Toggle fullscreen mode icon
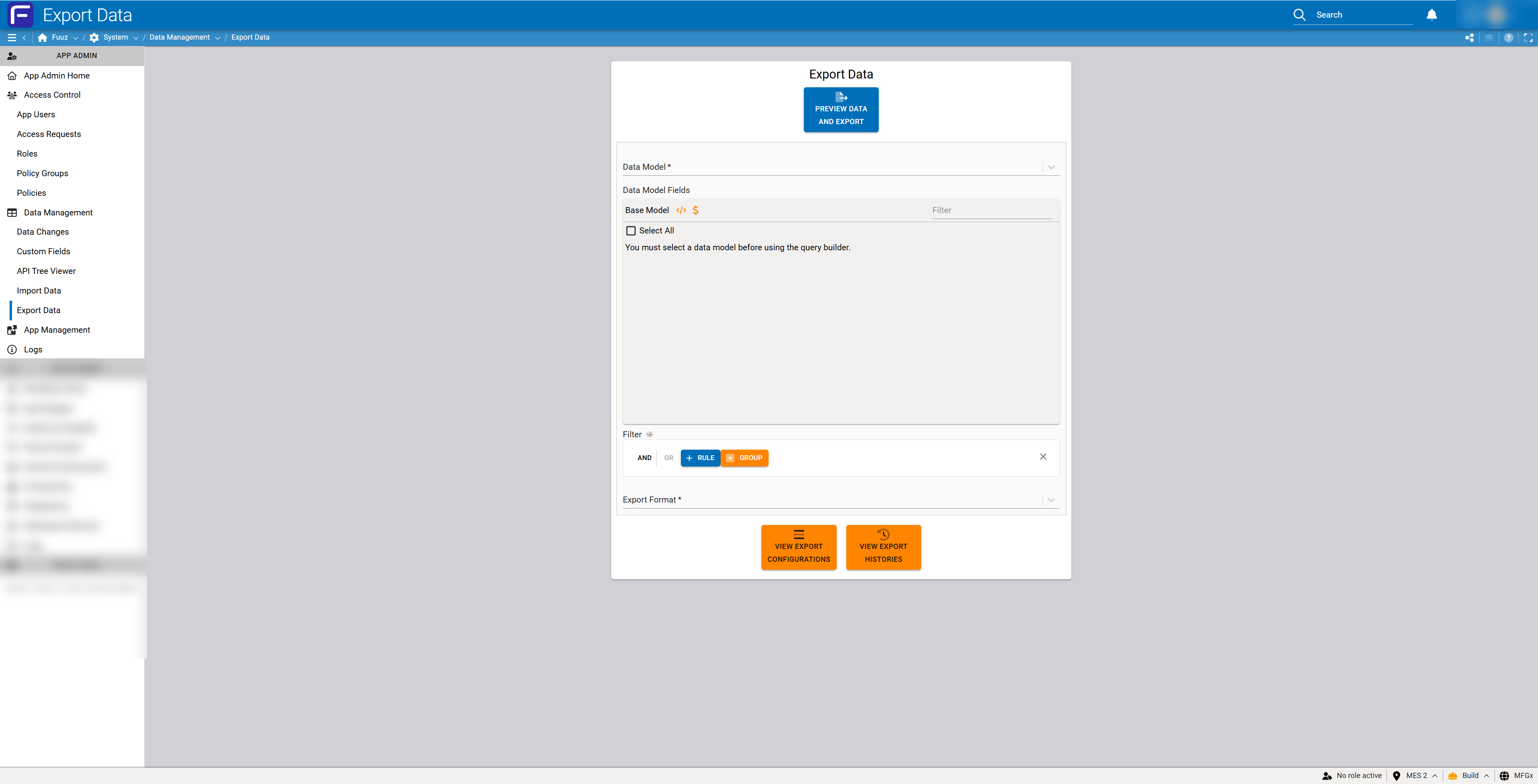This screenshot has height=784, width=1538. (x=1528, y=38)
